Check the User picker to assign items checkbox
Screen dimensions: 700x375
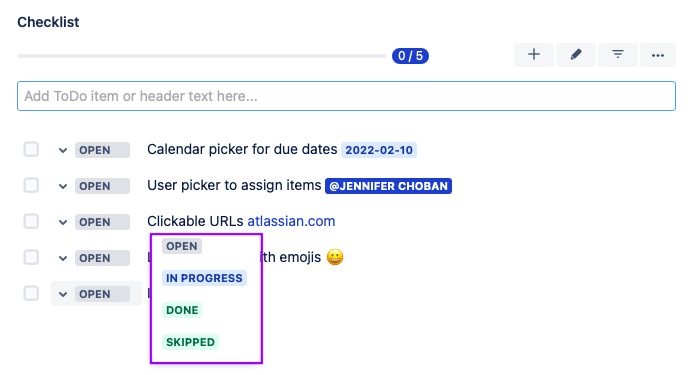click(31, 185)
